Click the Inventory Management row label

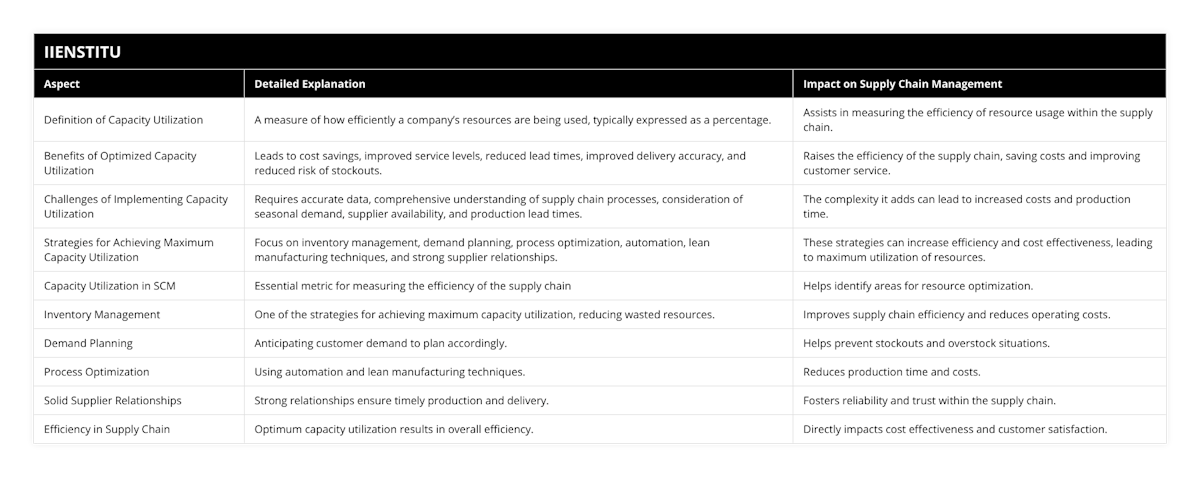101,314
